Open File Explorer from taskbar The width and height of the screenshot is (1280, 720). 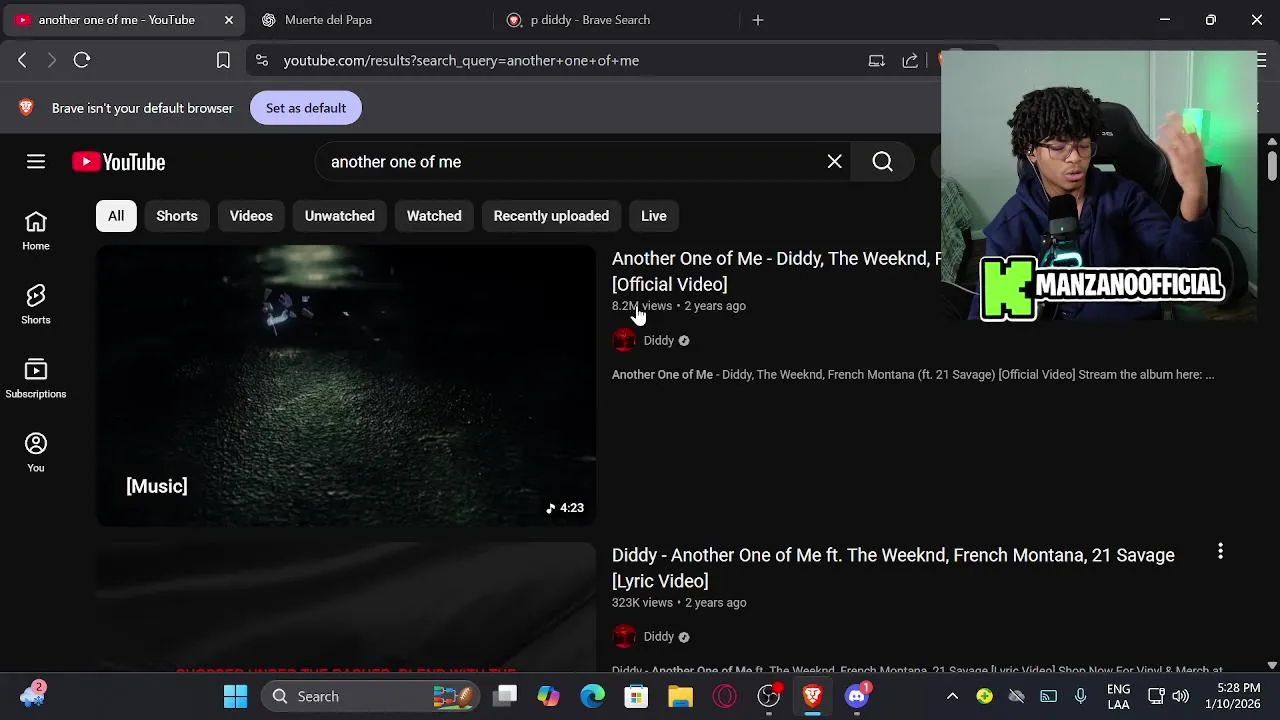click(680, 696)
